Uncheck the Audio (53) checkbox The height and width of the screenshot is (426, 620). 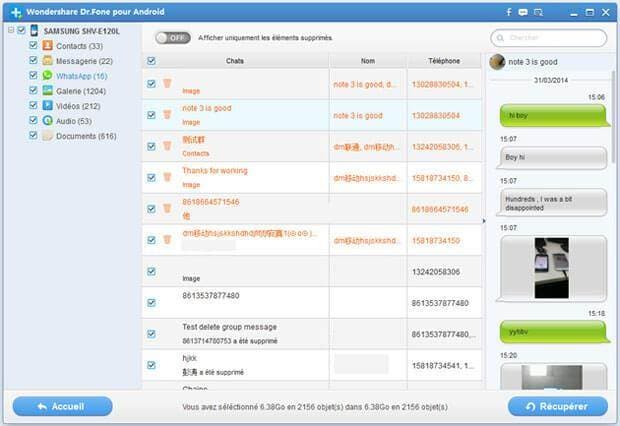[33, 120]
